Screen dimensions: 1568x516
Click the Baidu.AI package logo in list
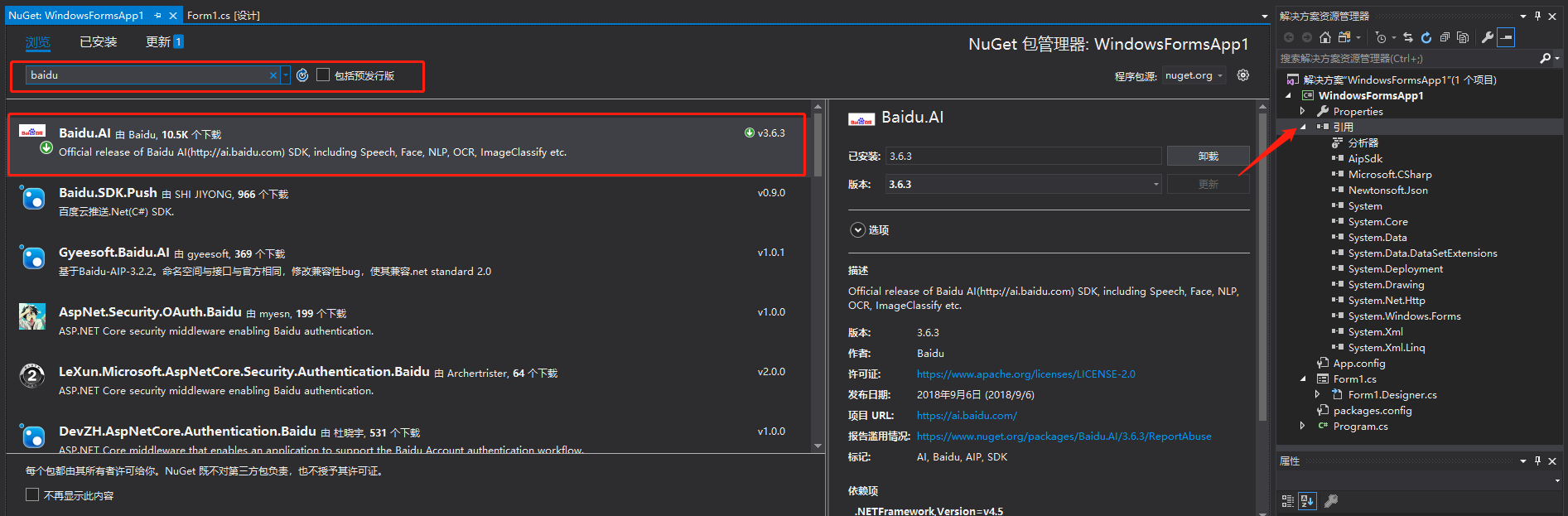(32, 132)
